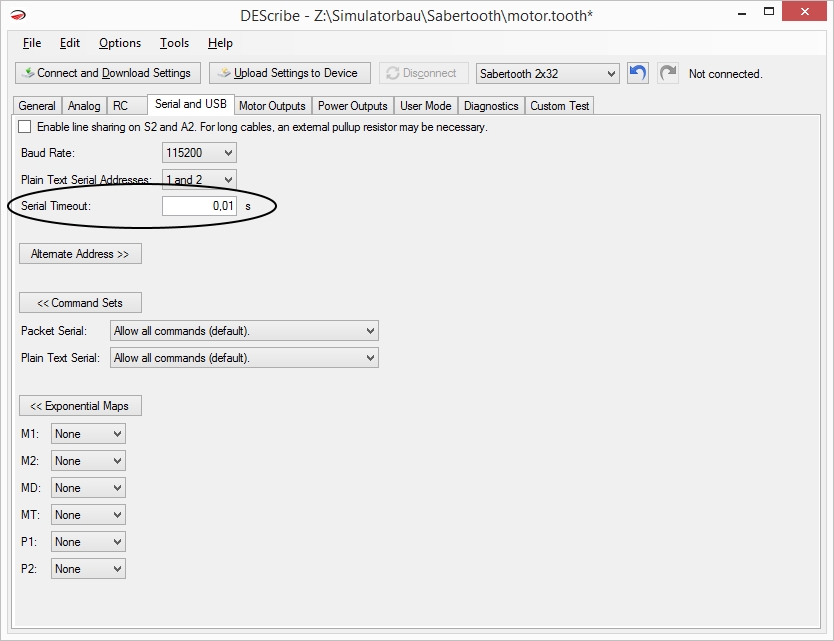Click the Not connected status text
Screen dimensions: 834x641
(x=725, y=74)
